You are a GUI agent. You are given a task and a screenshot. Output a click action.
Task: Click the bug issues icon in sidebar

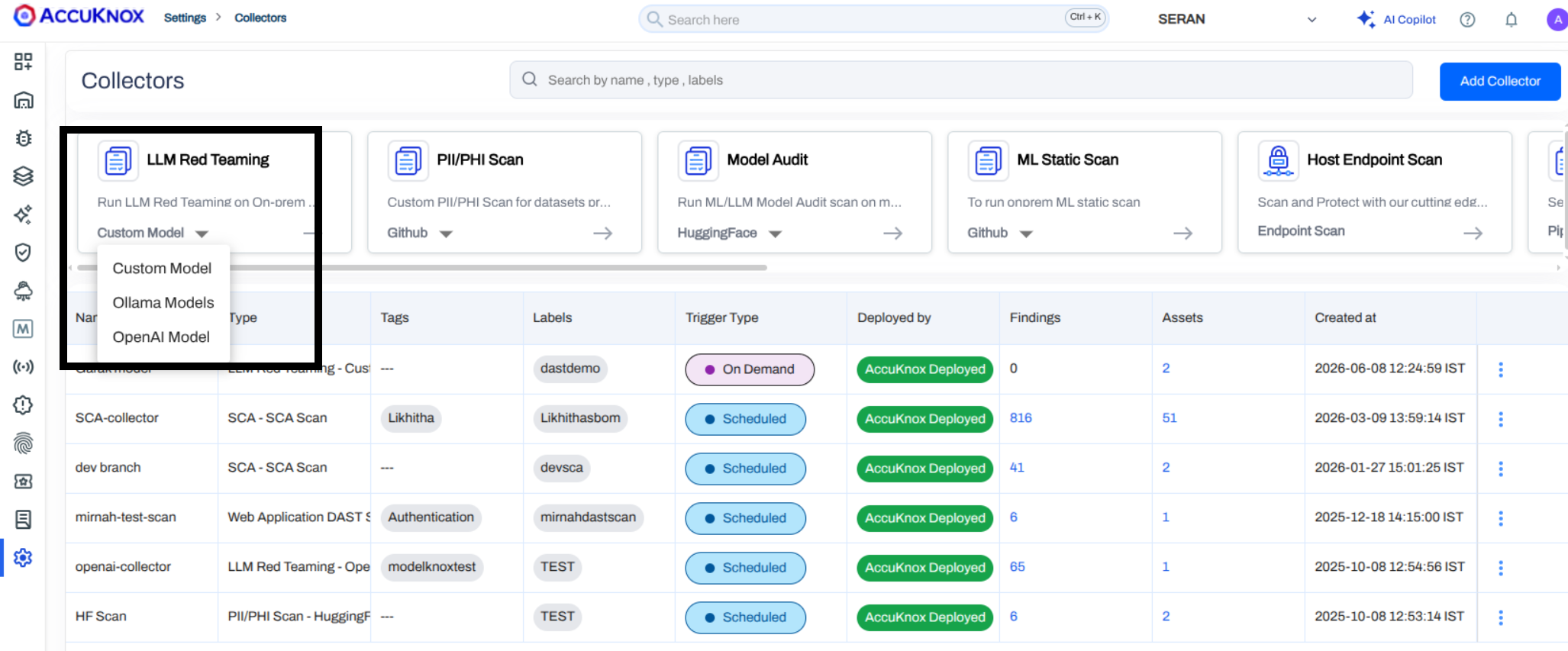[24, 138]
